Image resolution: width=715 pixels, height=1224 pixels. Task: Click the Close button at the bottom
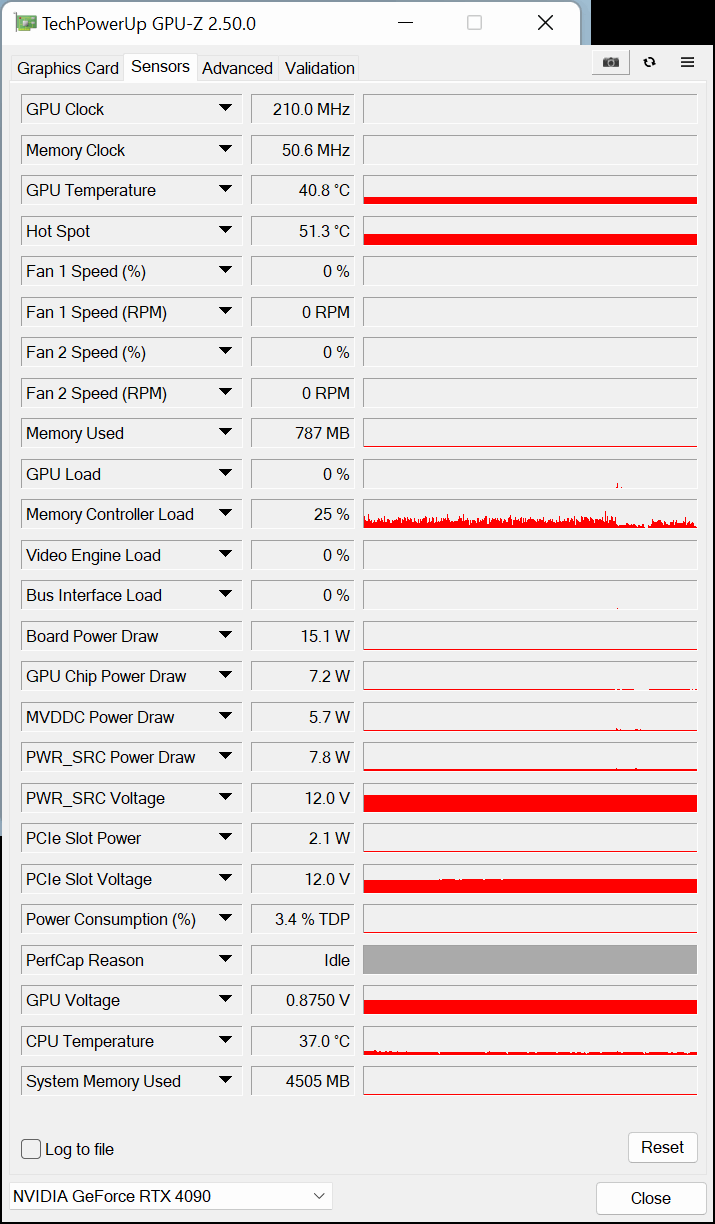[x=650, y=1198]
